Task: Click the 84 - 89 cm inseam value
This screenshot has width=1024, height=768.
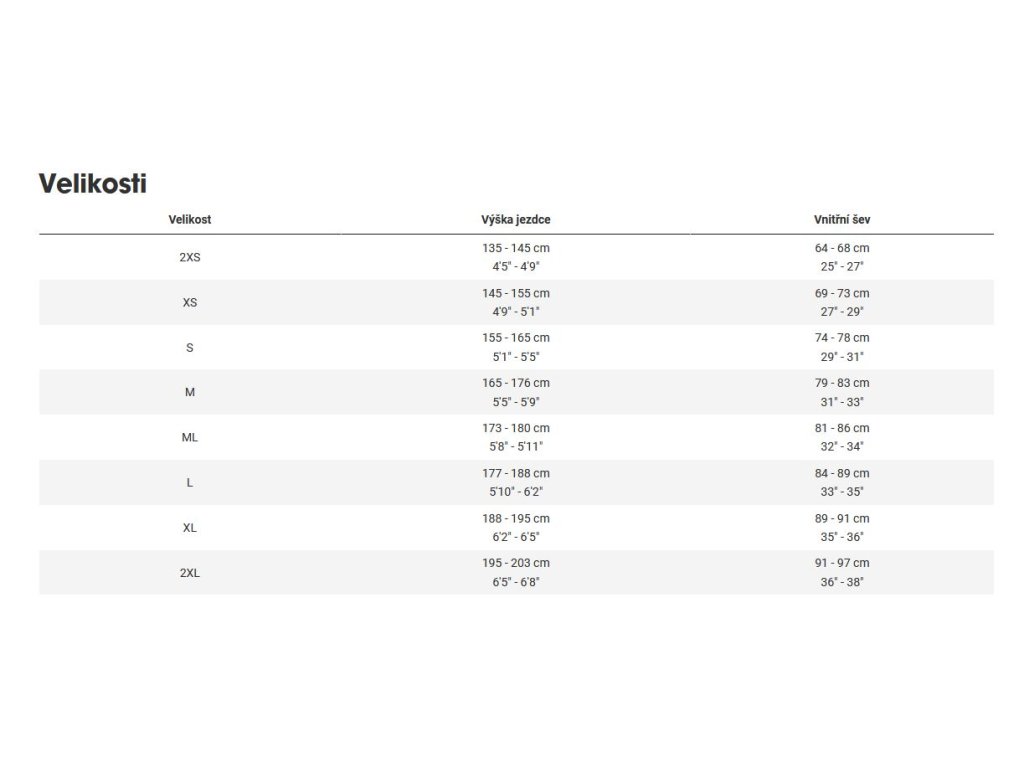Action: pos(842,473)
